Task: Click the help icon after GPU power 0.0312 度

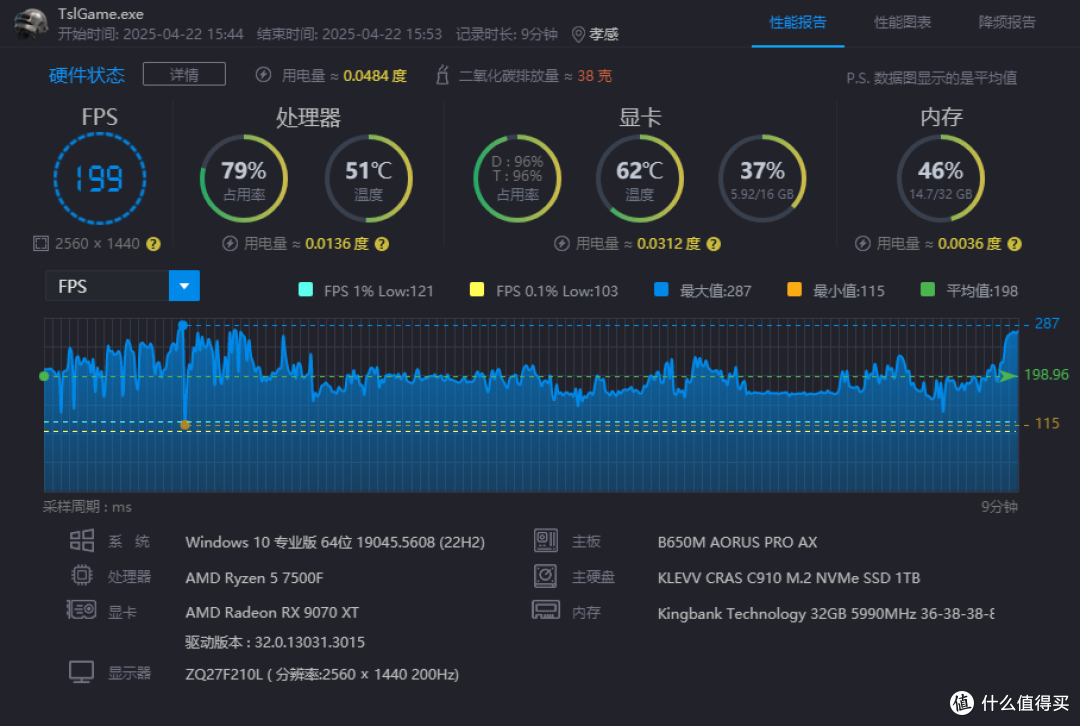Action: [714, 244]
